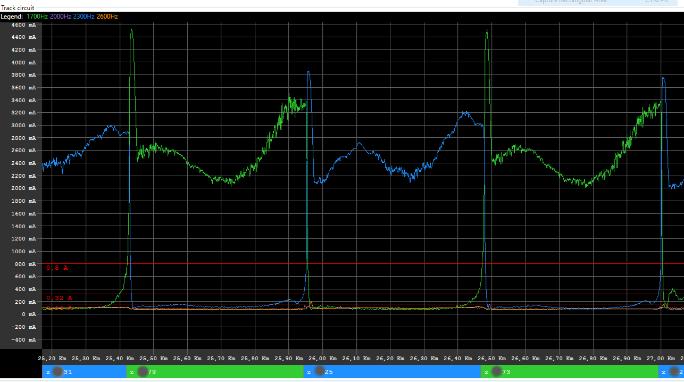
Task: Click the marker on green segment after 25,40 Km
Action: 142,372
